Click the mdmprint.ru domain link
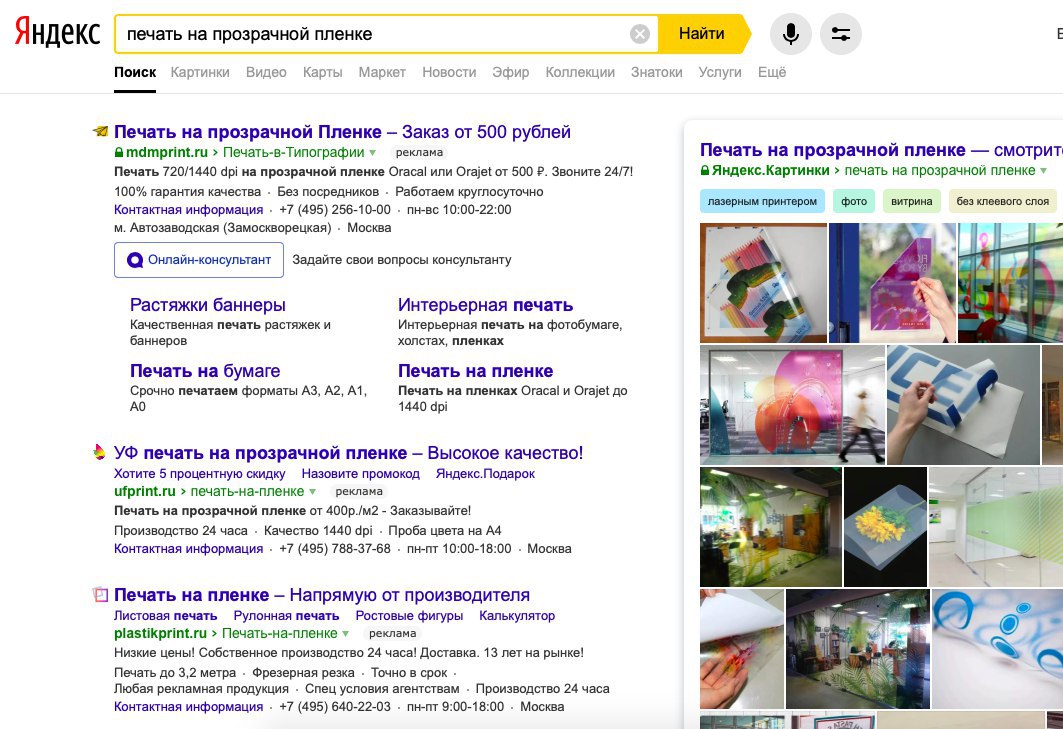1063x729 pixels. [167, 153]
